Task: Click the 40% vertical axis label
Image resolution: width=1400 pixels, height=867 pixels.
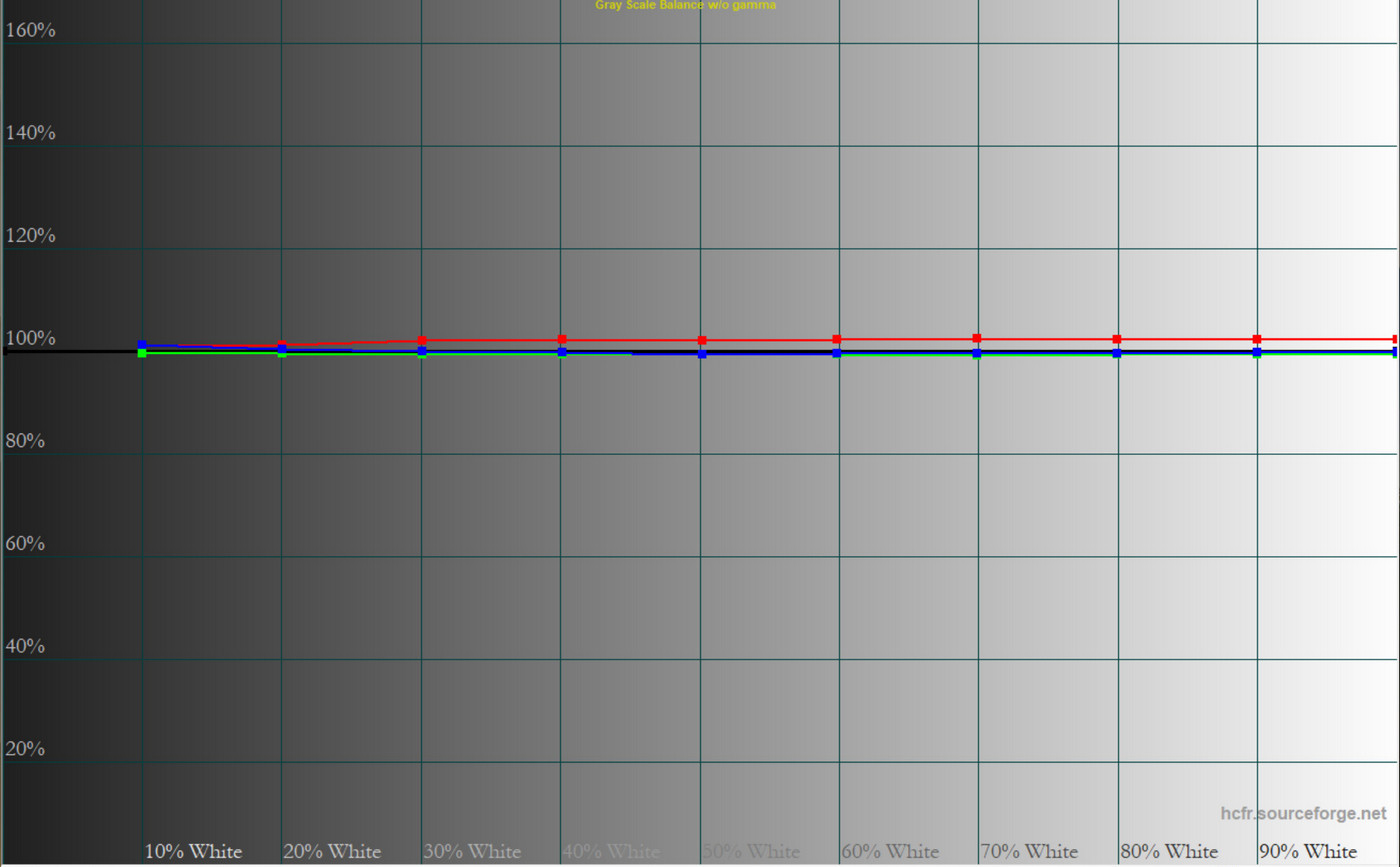Action: (x=25, y=646)
